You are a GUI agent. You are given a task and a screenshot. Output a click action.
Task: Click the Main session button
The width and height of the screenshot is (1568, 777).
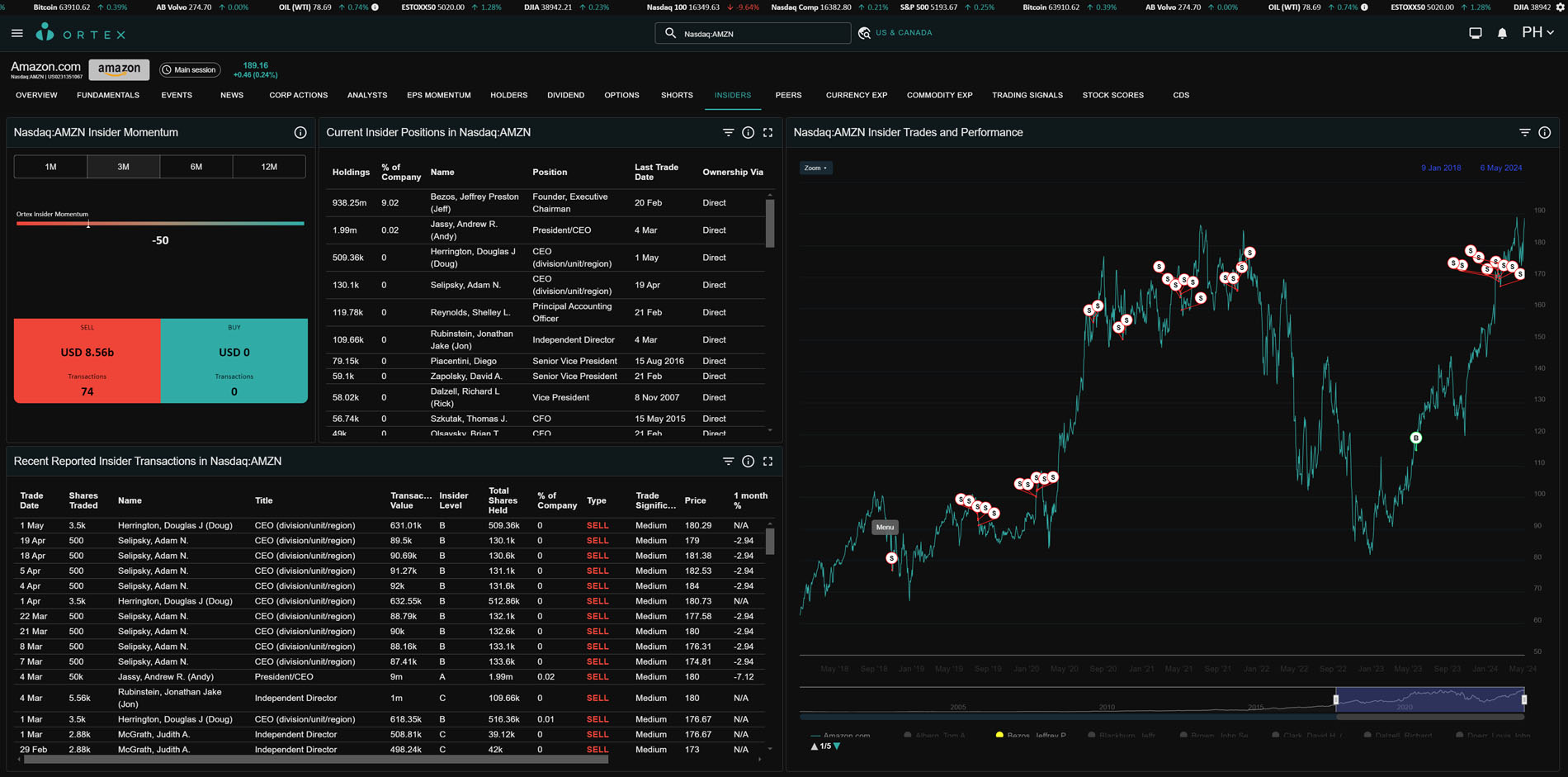[x=190, y=70]
